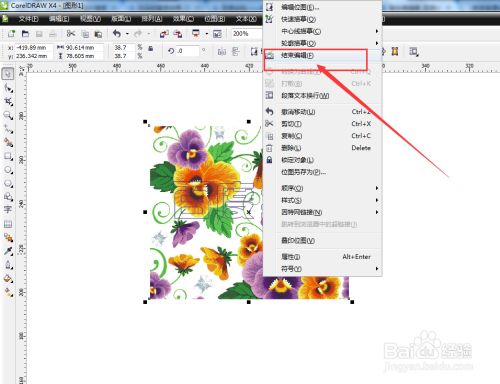Expand the 样式(S) submenu
The width and height of the screenshot is (500, 384).
[x=377, y=200]
